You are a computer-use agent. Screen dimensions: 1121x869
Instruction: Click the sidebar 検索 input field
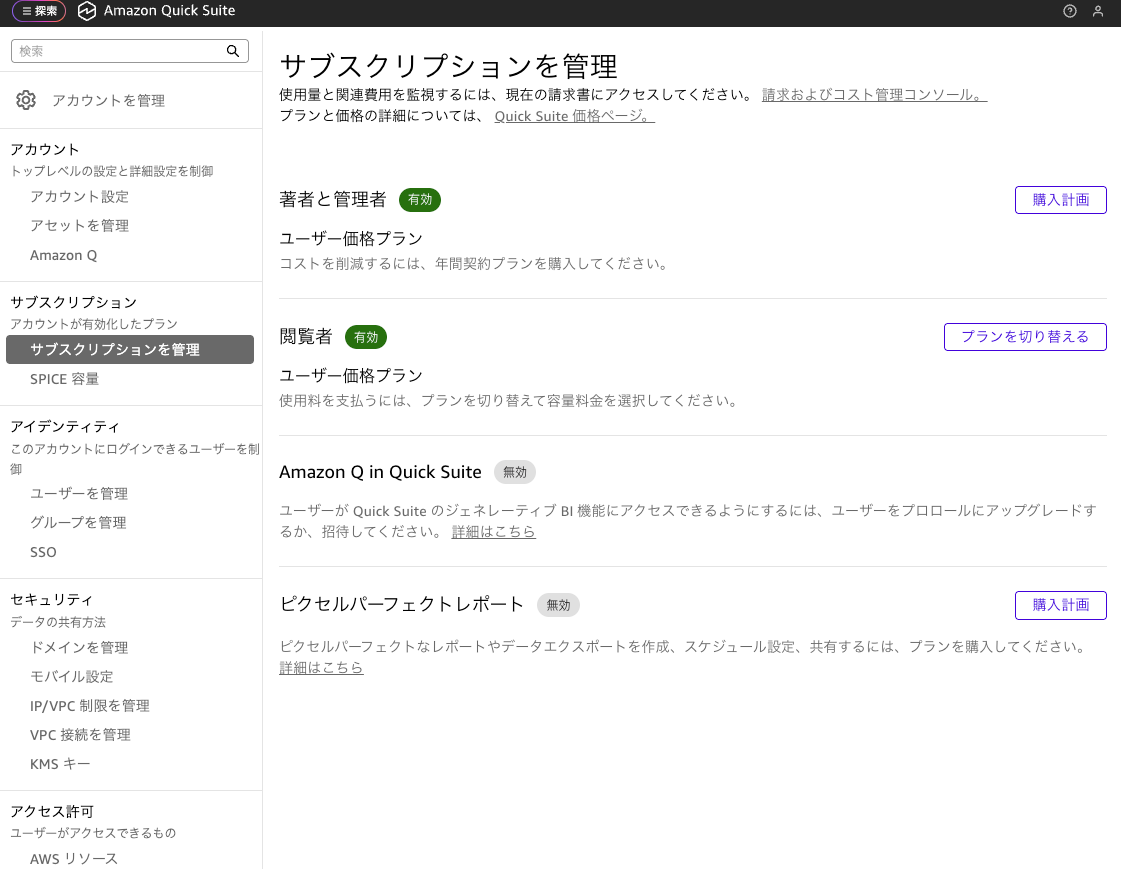tap(120, 51)
